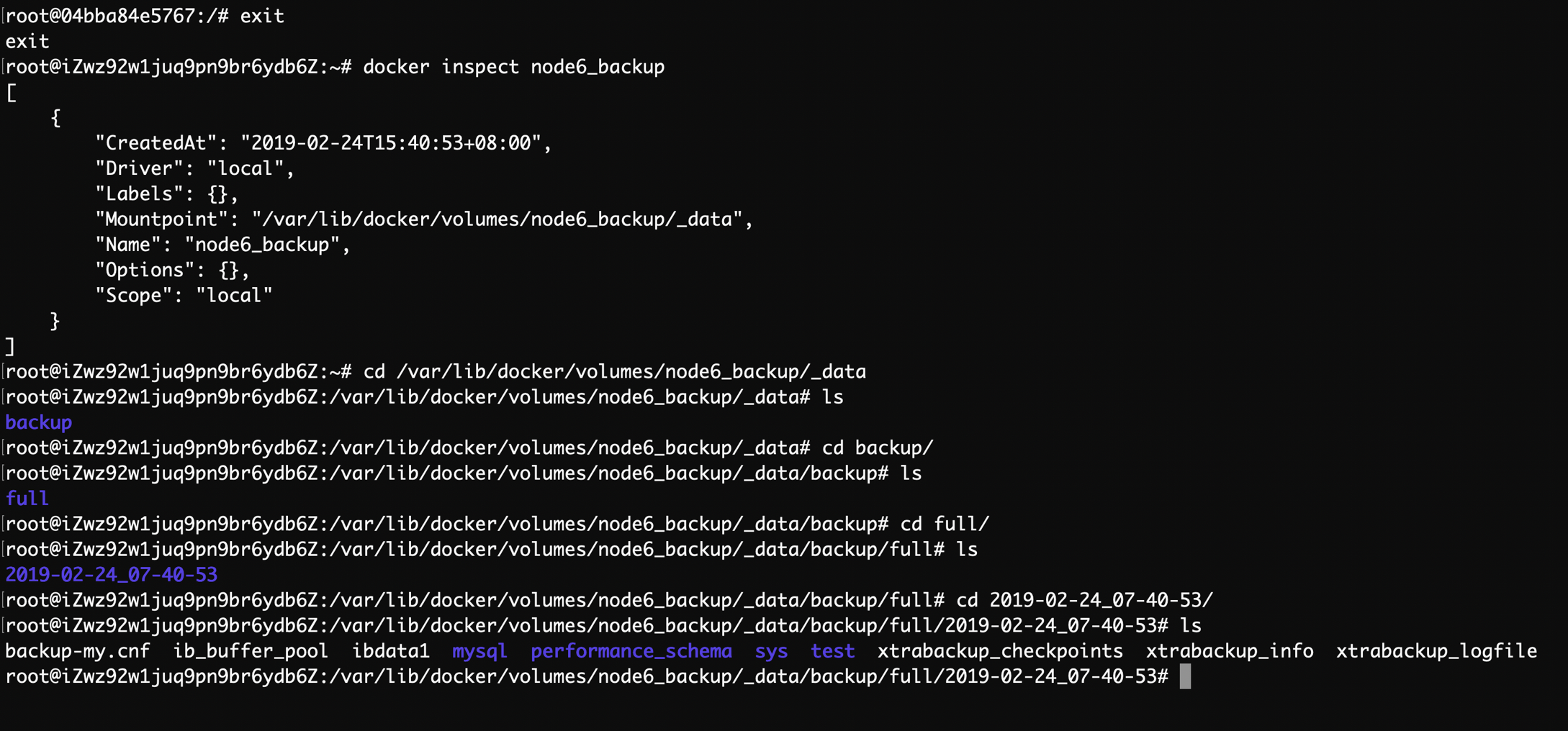The width and height of the screenshot is (1568, 731).
Task: Click the blue test directory entry
Action: (832, 651)
